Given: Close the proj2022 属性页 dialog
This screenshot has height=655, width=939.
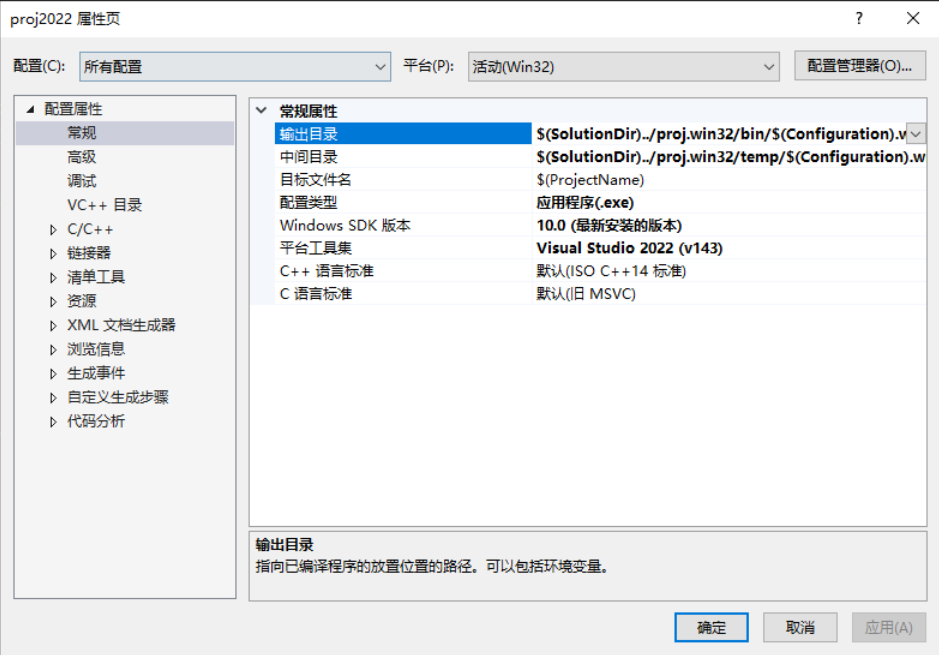Looking at the screenshot, I should pos(913,18).
